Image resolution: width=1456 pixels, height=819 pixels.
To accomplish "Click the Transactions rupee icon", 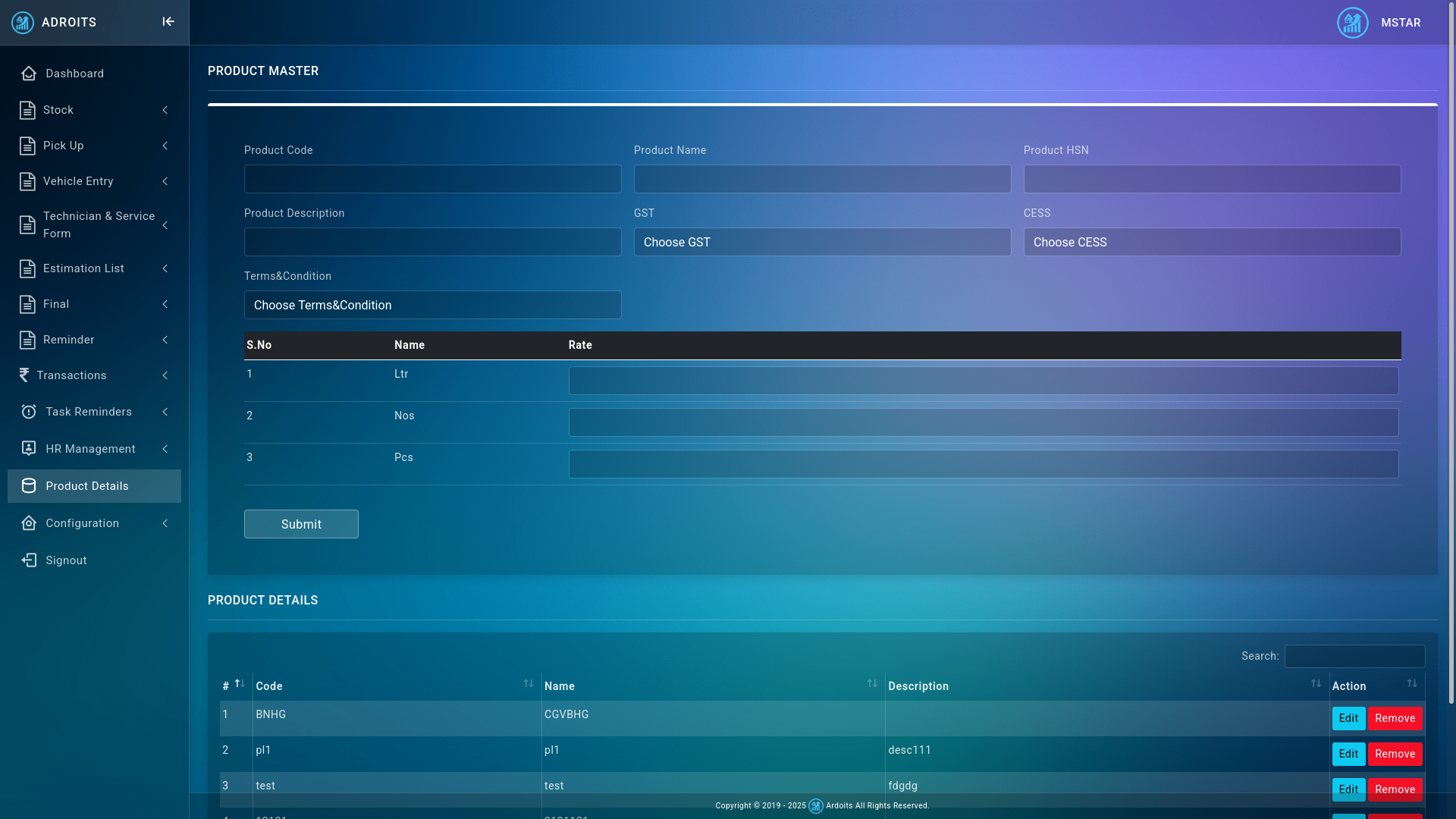I will pos(24,375).
